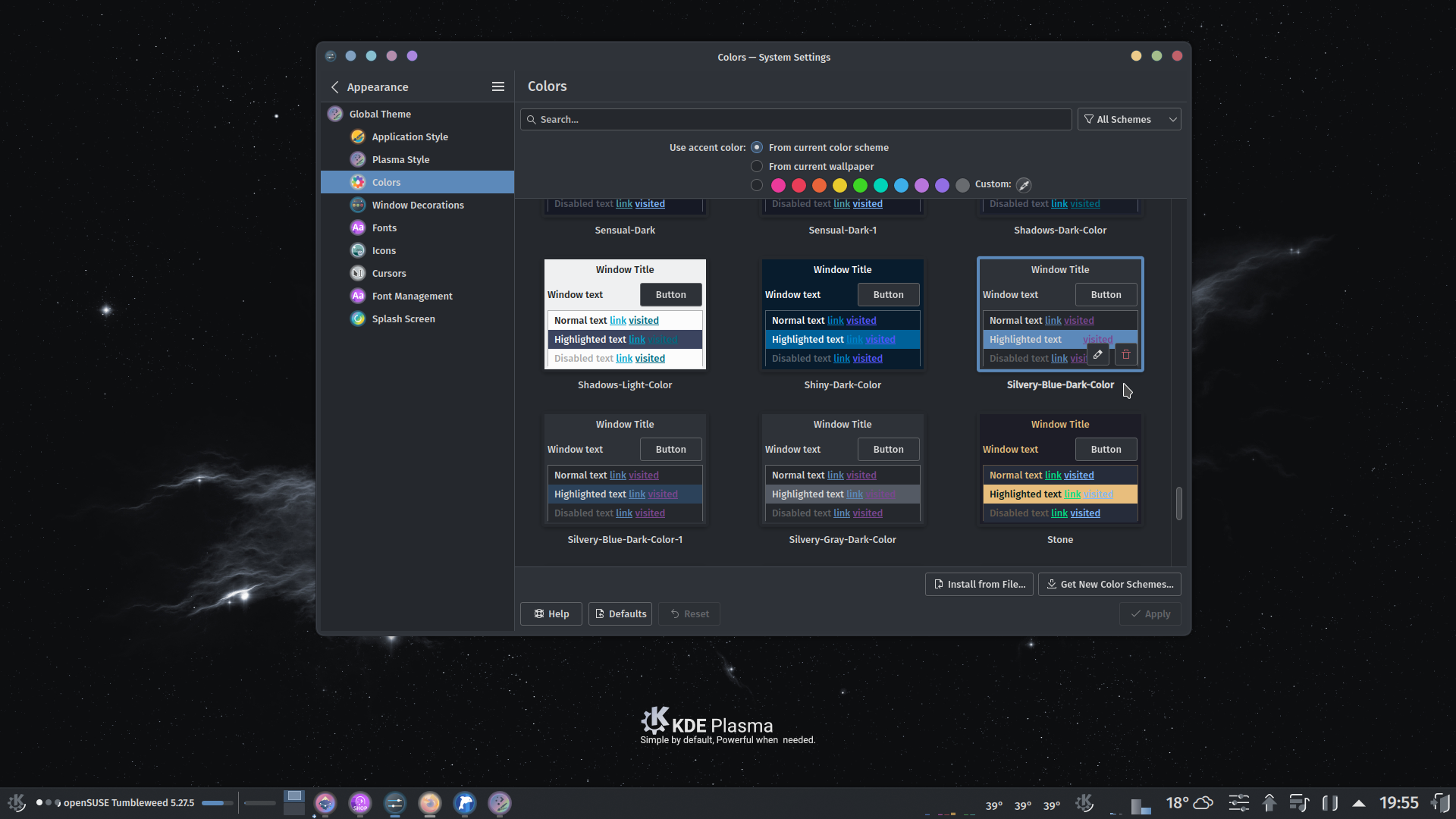Choose the blue accent color swatch

coord(901,185)
